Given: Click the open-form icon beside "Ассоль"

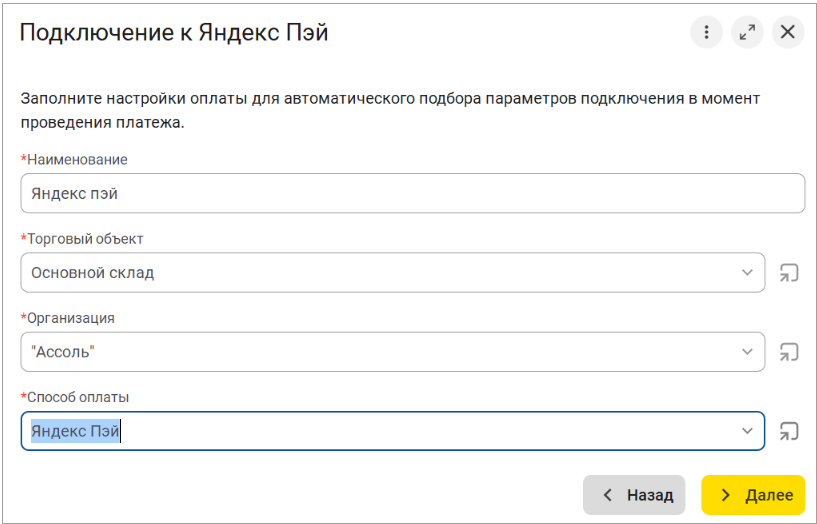Looking at the screenshot, I should 789,352.
